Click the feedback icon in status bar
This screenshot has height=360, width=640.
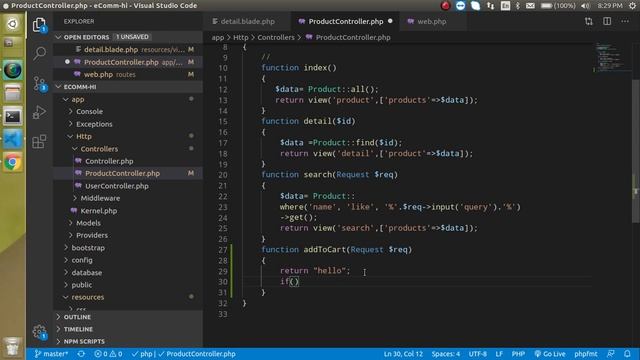pyautogui.click(x=611, y=354)
